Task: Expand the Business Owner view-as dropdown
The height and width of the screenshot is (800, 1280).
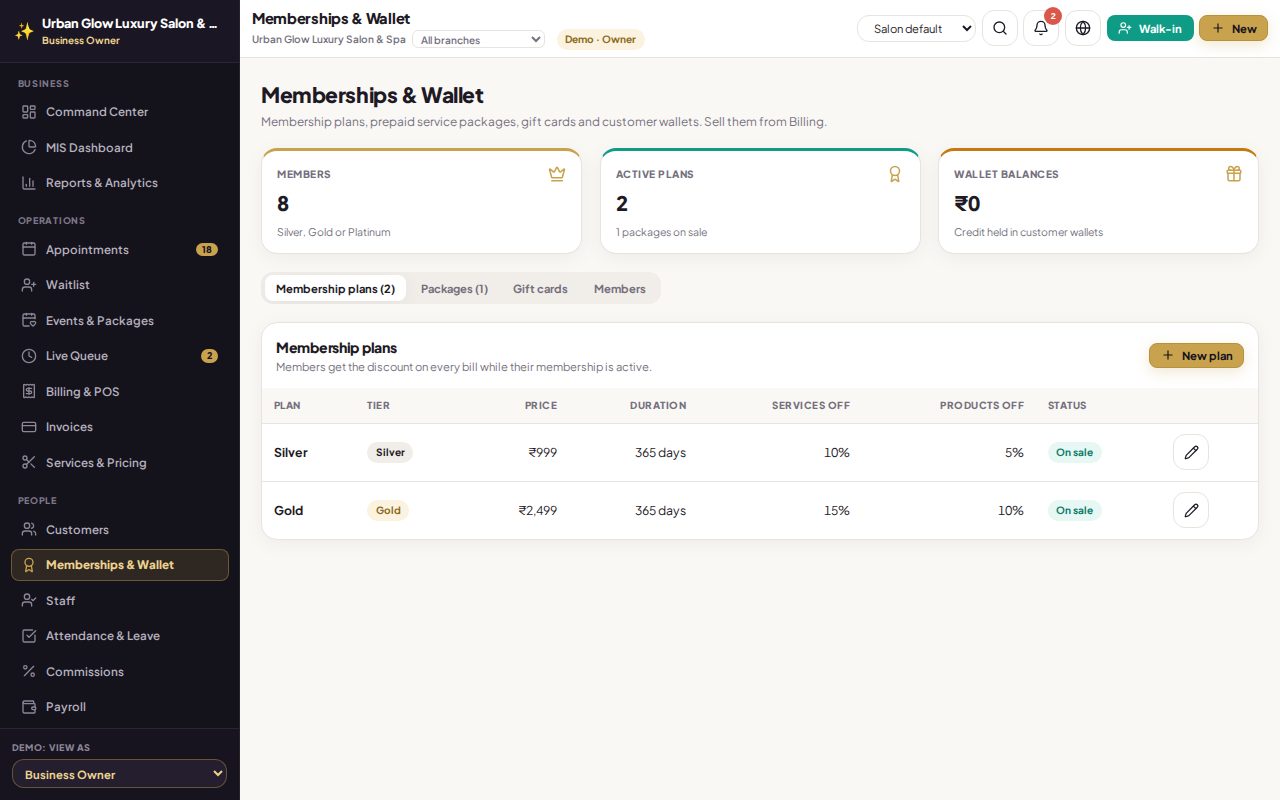Action: (x=119, y=774)
